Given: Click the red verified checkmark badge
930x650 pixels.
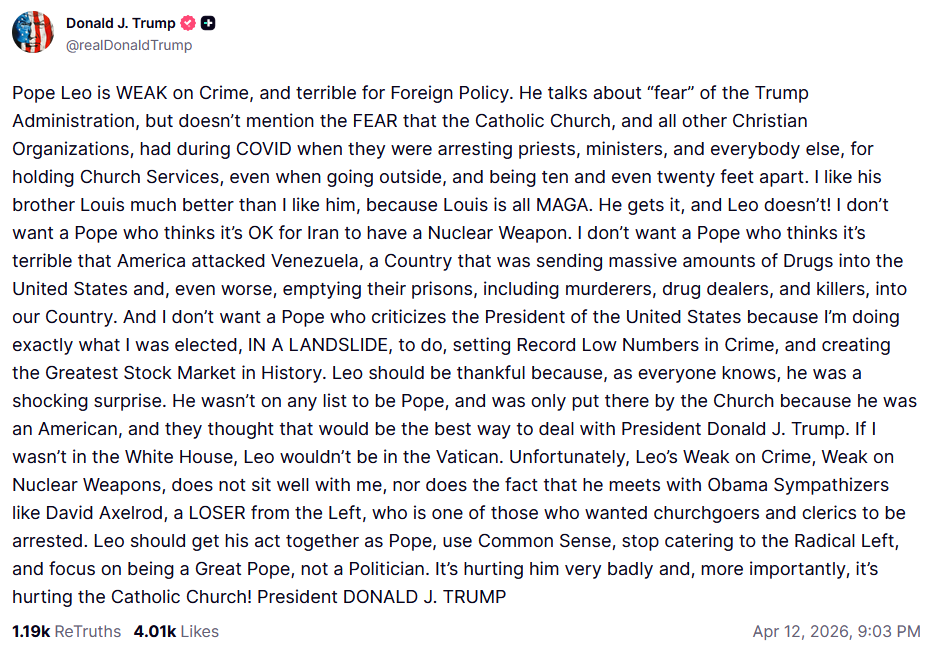Looking at the screenshot, I should (x=188, y=23).
